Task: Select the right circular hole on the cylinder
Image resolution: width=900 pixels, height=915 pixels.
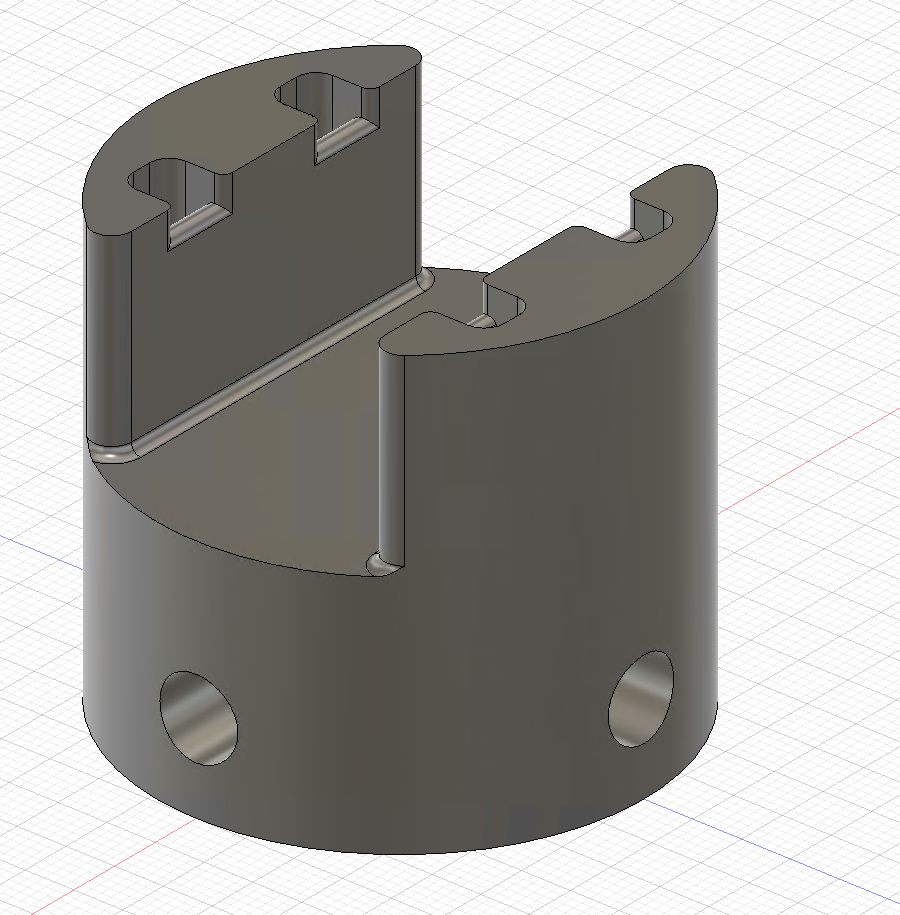Action: click(641, 699)
